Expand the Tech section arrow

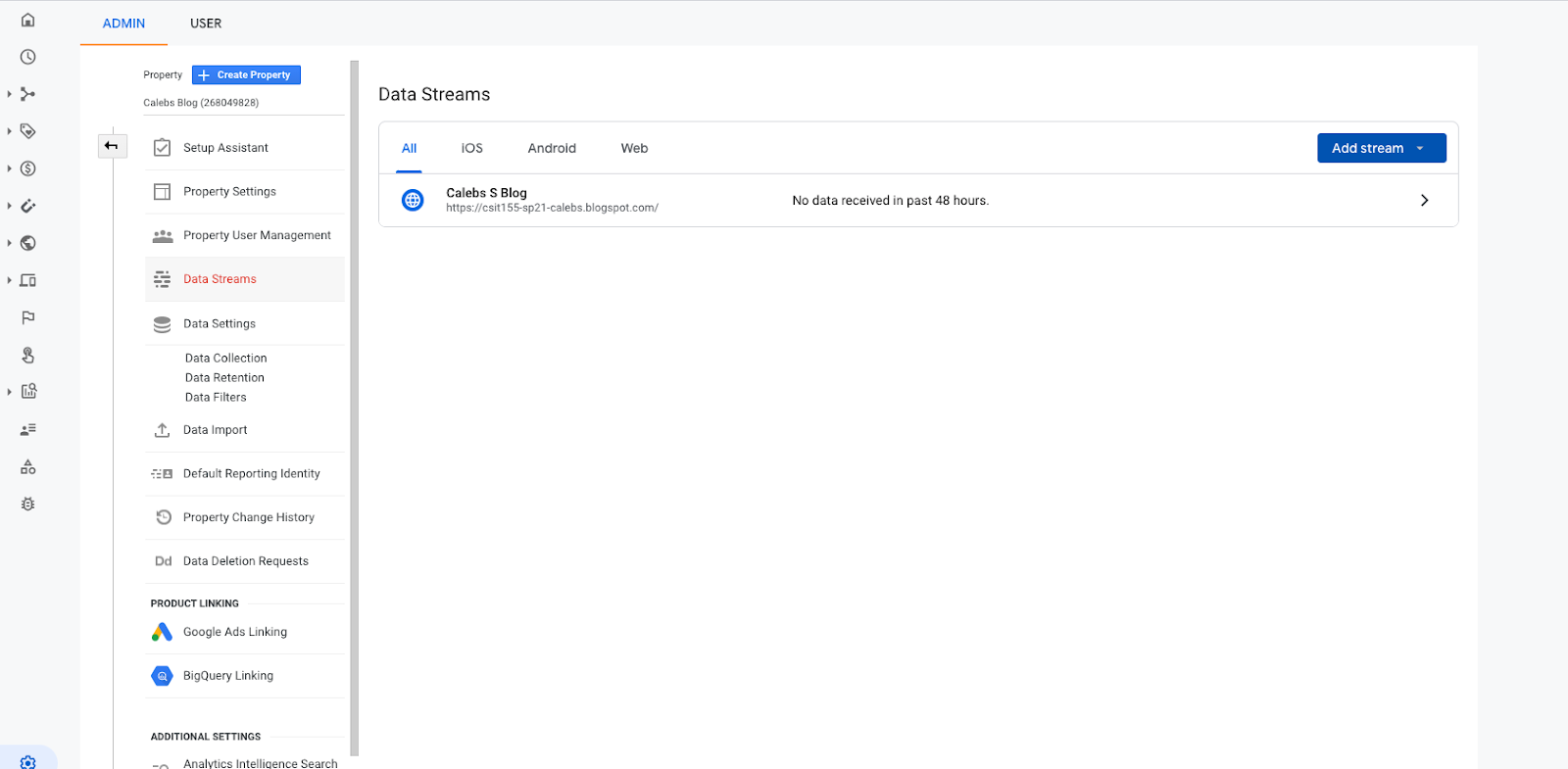pyautogui.click(x=10, y=280)
